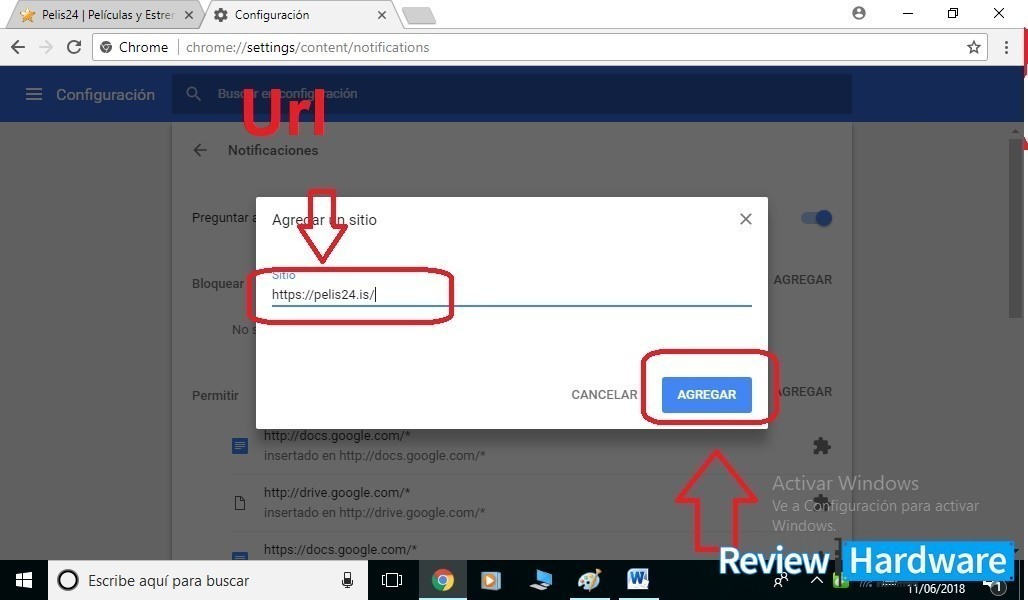Click the puzzle icon for http://docs.google.com/*
This screenshot has height=600, width=1028.
821,446
